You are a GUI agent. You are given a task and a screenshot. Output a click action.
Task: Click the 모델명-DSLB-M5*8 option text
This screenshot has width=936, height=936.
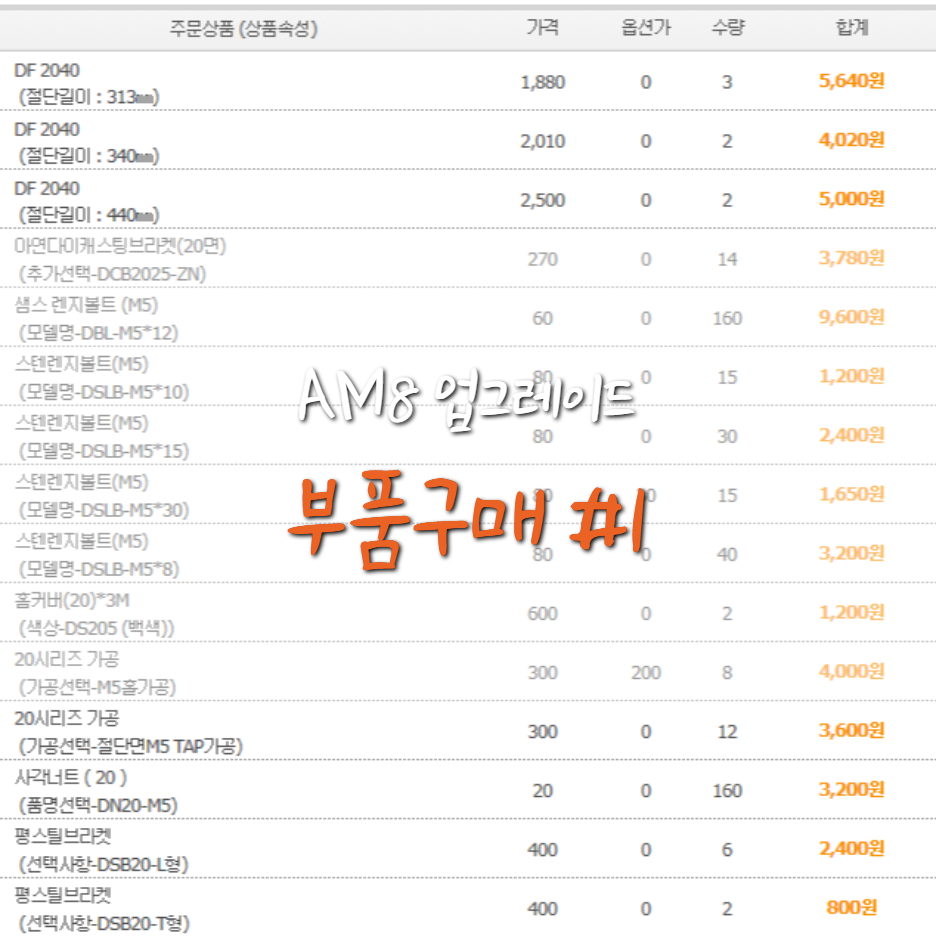pos(98,569)
